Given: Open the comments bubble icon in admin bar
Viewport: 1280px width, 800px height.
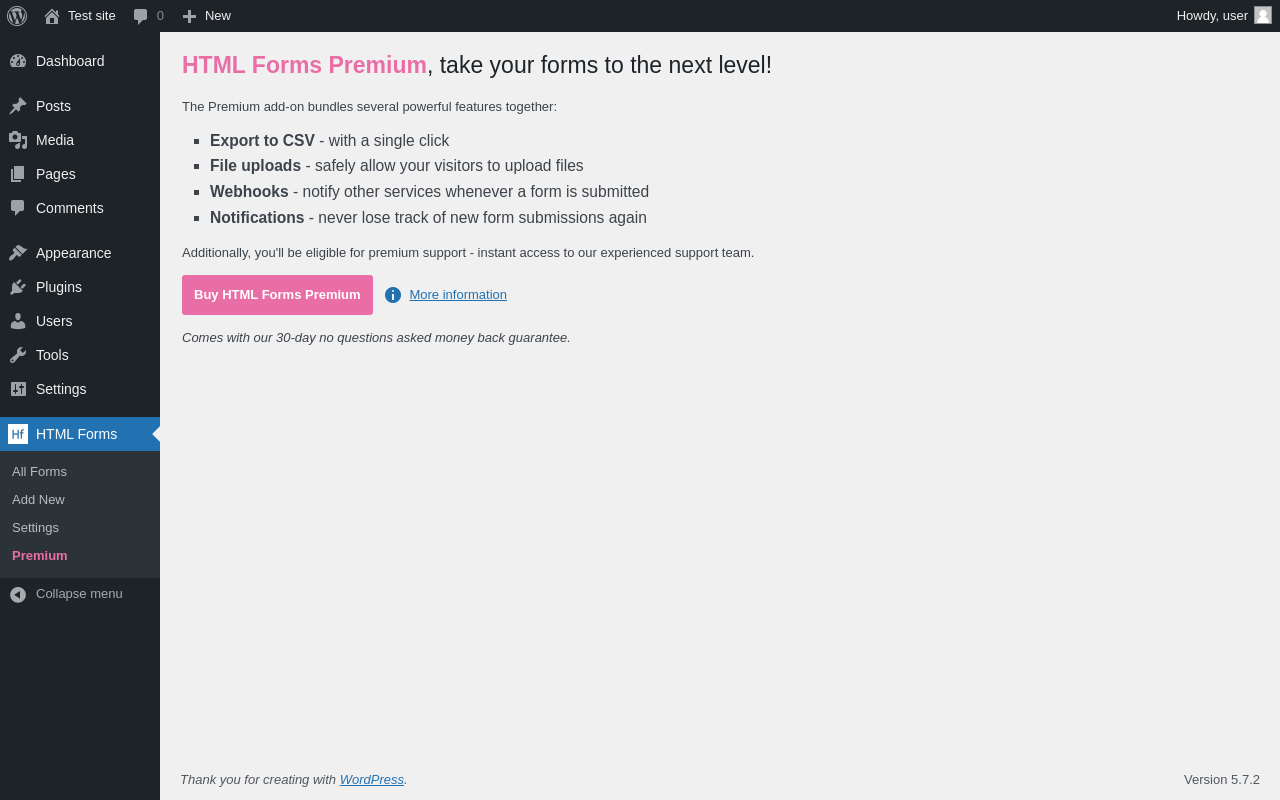Looking at the screenshot, I should tap(141, 16).
